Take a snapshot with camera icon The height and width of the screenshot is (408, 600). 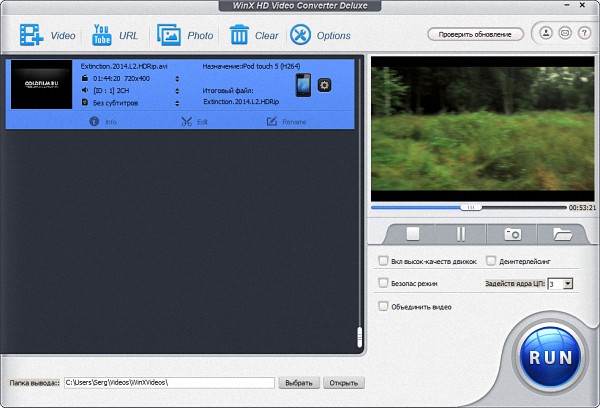click(x=512, y=233)
